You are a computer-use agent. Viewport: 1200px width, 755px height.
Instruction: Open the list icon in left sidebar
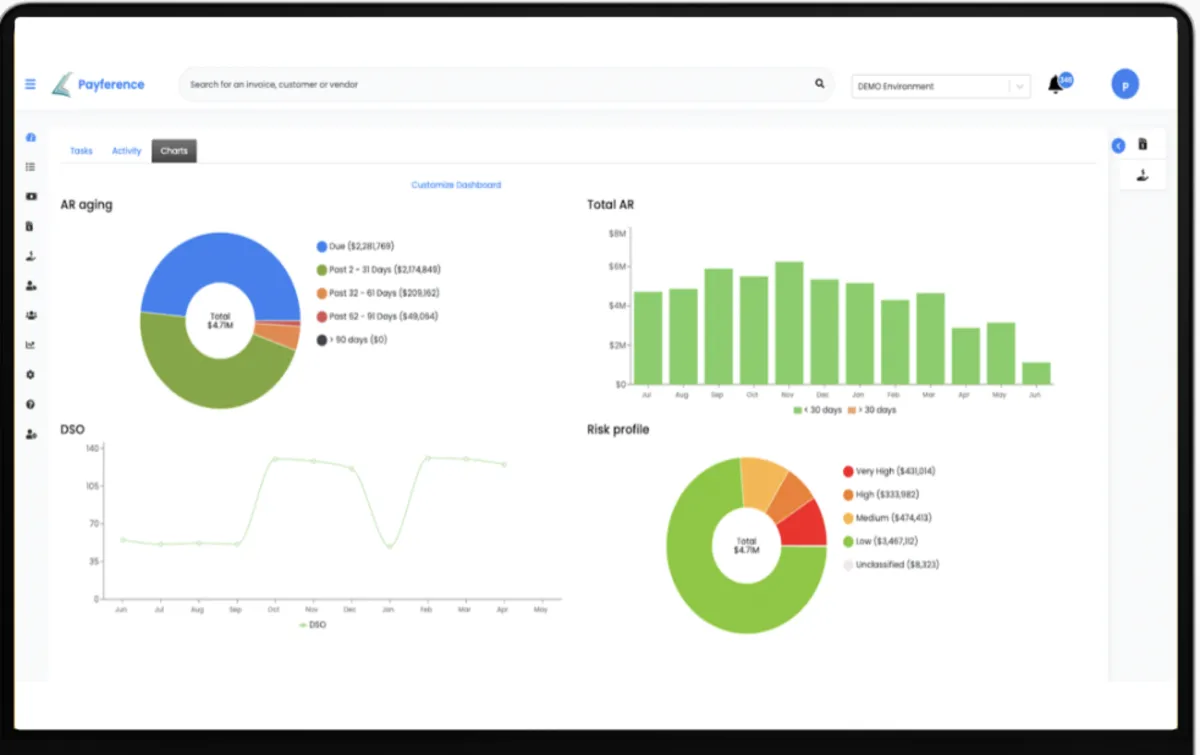[31, 167]
